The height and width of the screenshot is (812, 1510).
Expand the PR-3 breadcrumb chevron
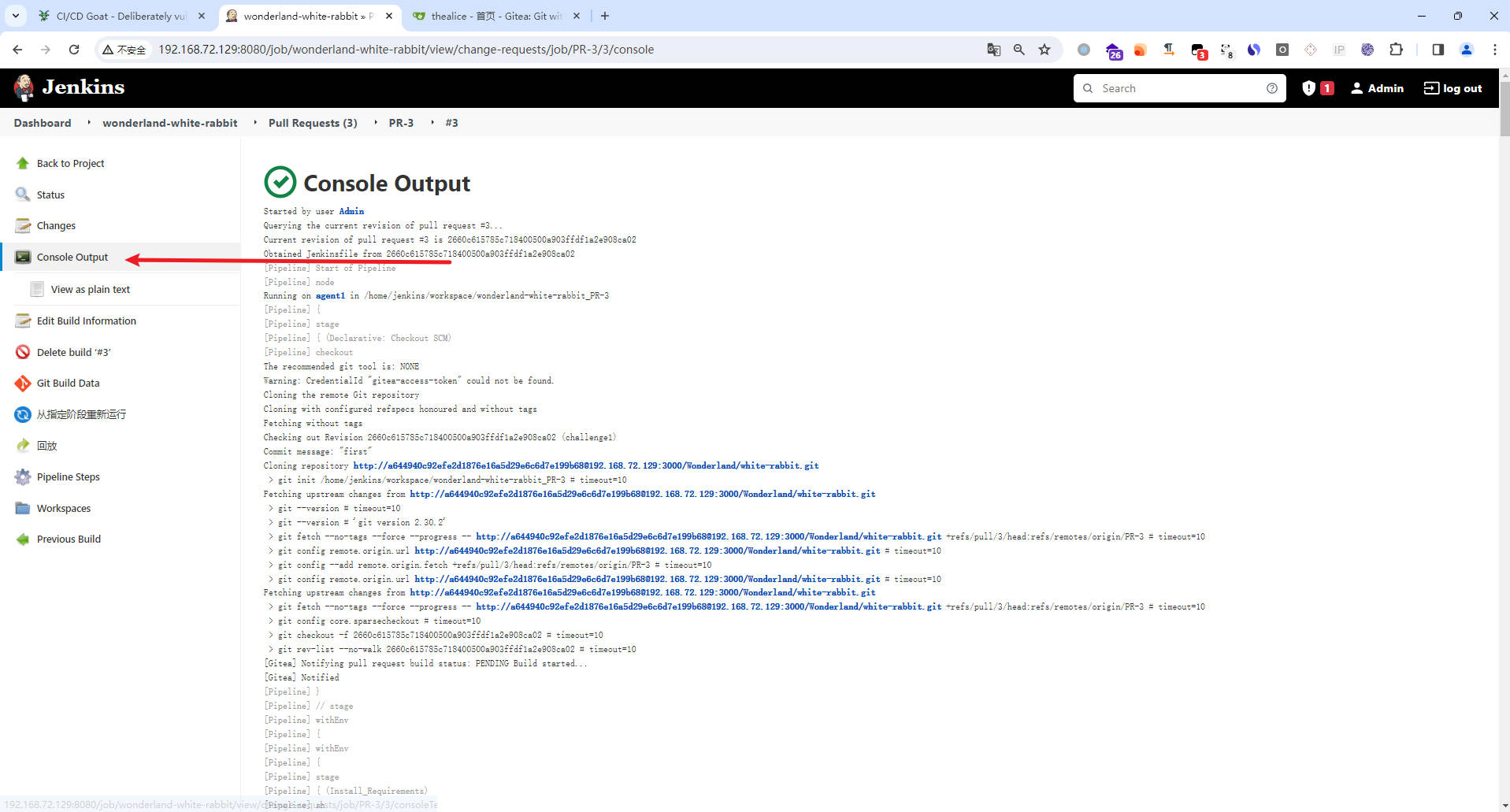pyautogui.click(x=432, y=123)
